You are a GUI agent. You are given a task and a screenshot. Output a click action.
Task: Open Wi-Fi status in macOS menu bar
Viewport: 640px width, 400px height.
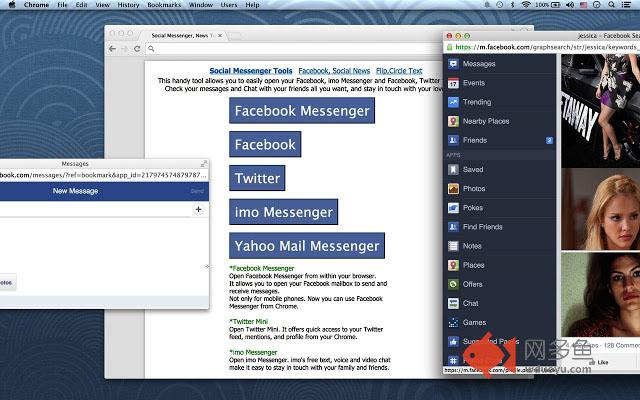pos(526,5)
